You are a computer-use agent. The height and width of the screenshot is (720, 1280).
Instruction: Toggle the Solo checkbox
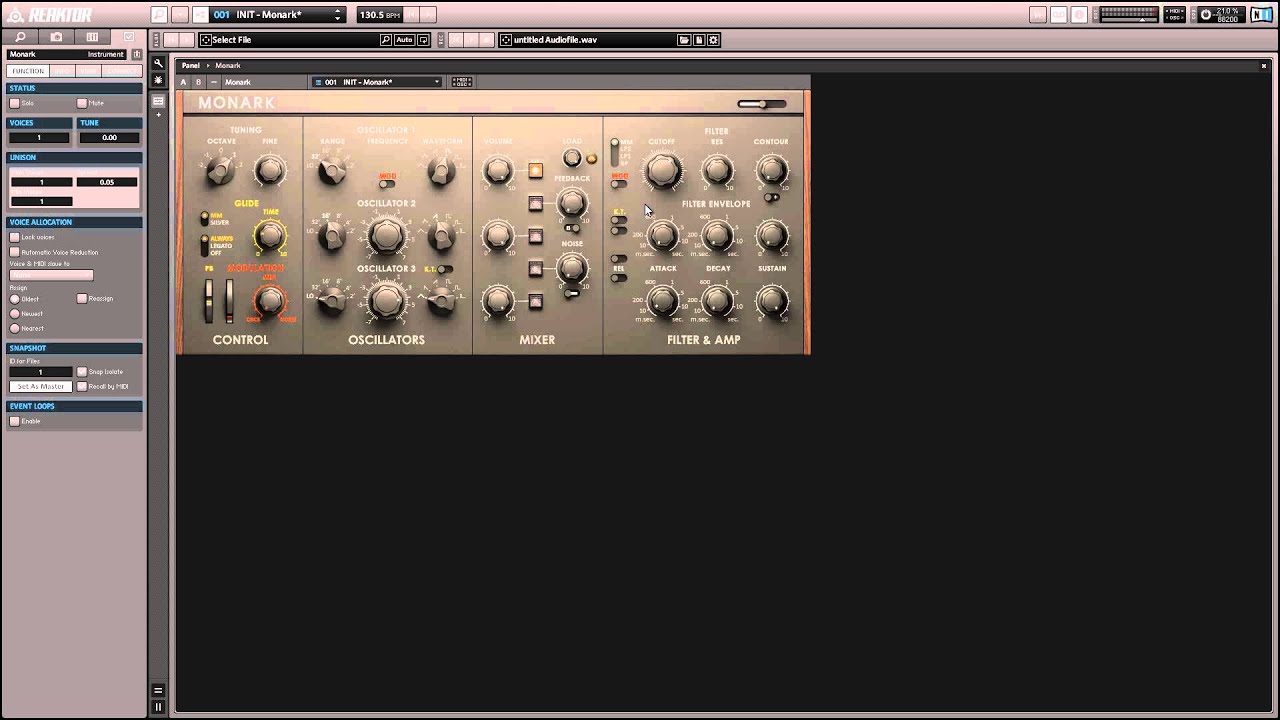(x=14, y=103)
